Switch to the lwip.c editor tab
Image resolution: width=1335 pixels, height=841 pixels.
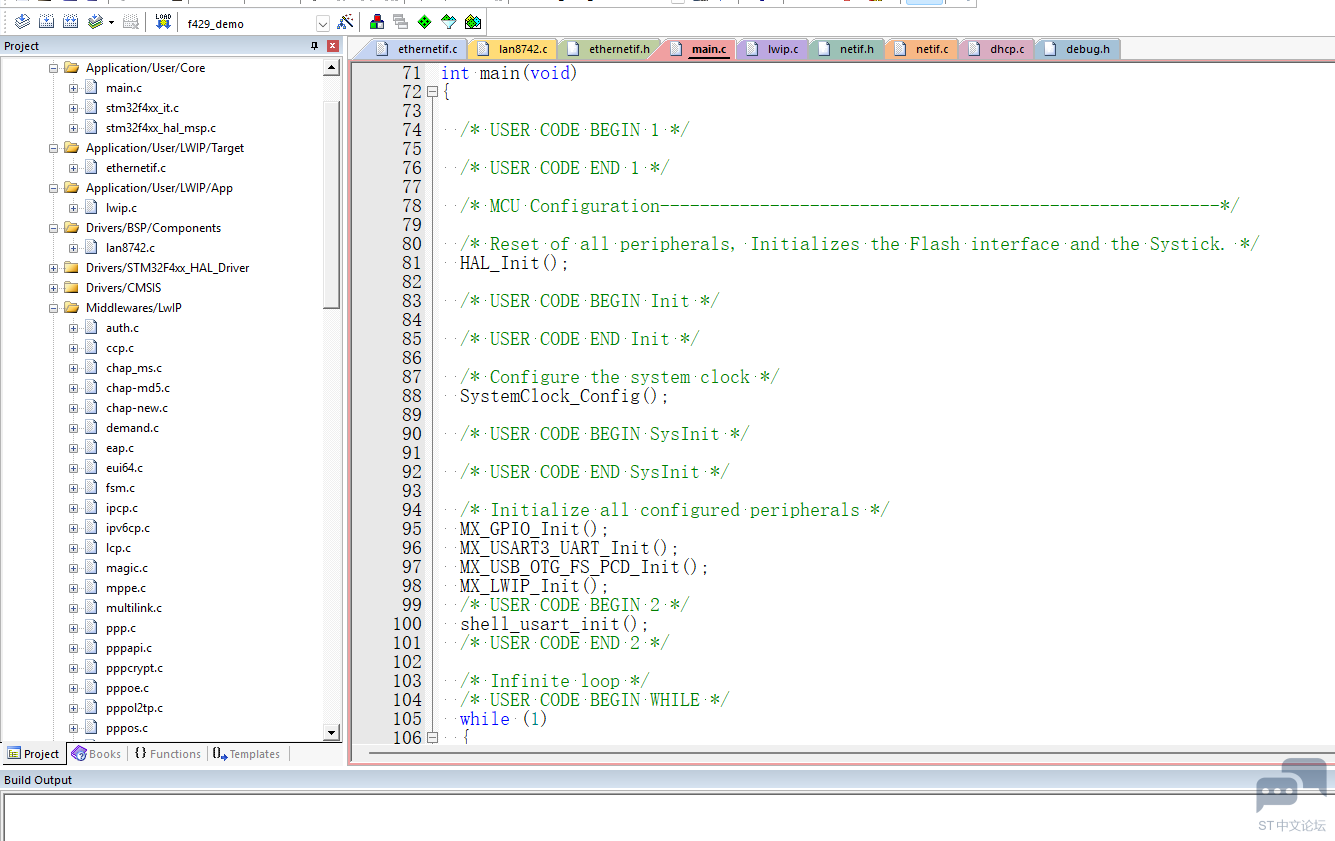point(773,49)
